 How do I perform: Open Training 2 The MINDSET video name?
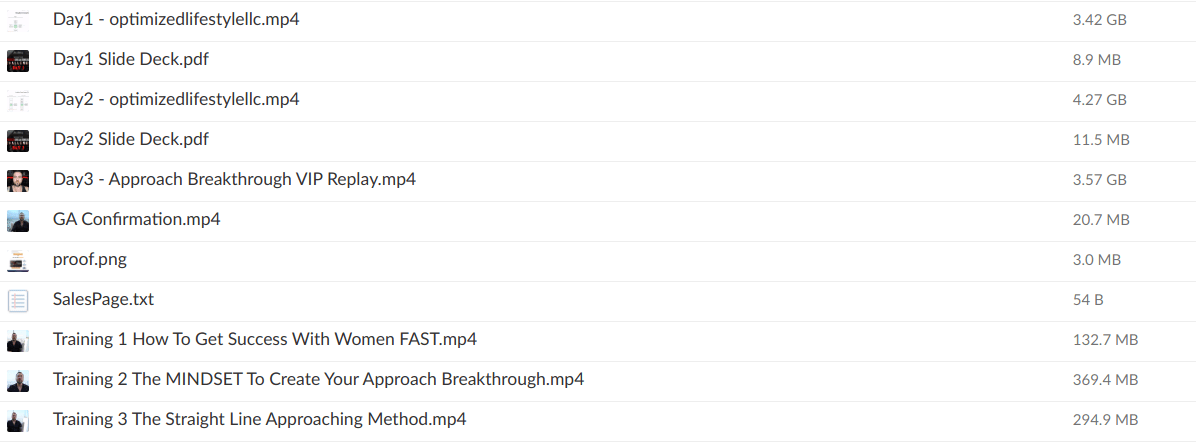[x=318, y=379]
